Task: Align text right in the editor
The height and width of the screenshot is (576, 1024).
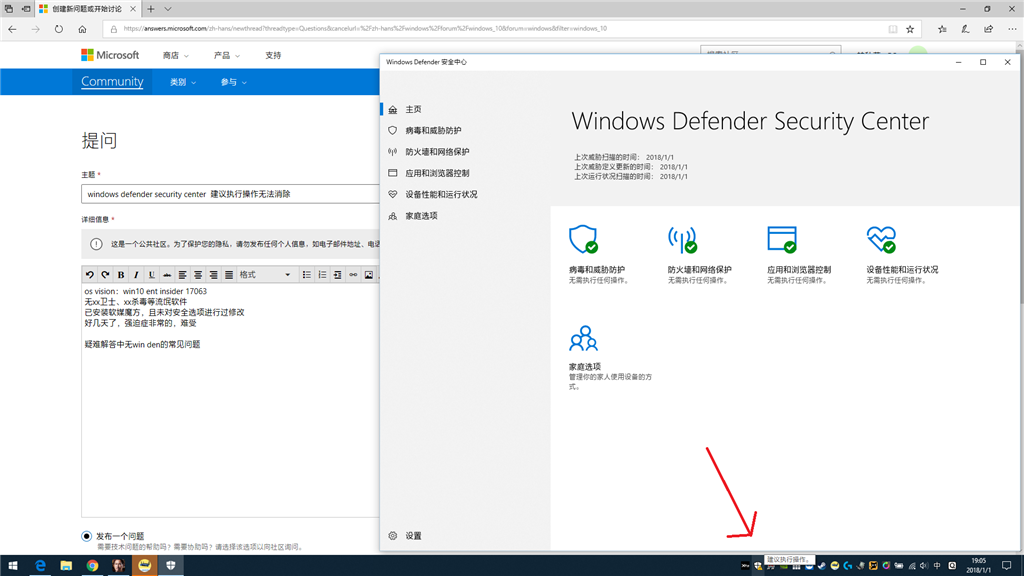Action: point(214,275)
